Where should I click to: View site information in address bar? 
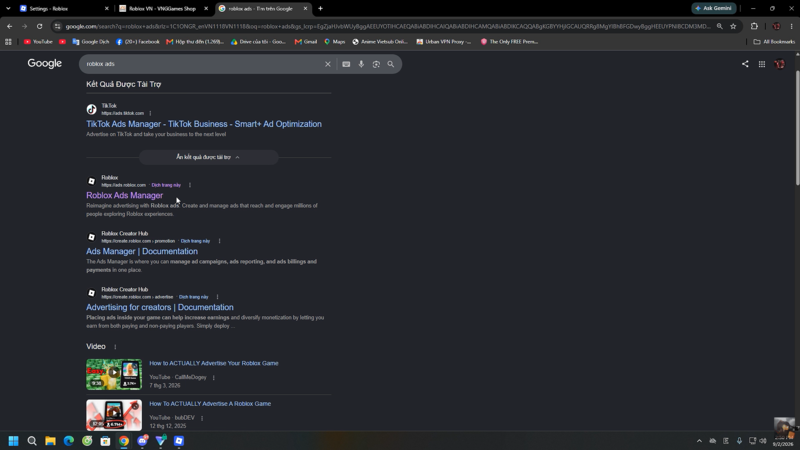[x=58, y=26]
